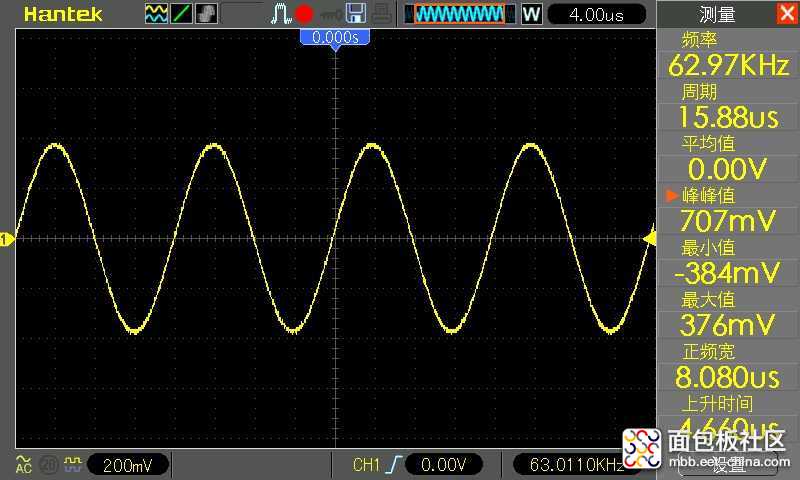Click the Hantek logo
800x480 pixels.
pos(63,14)
